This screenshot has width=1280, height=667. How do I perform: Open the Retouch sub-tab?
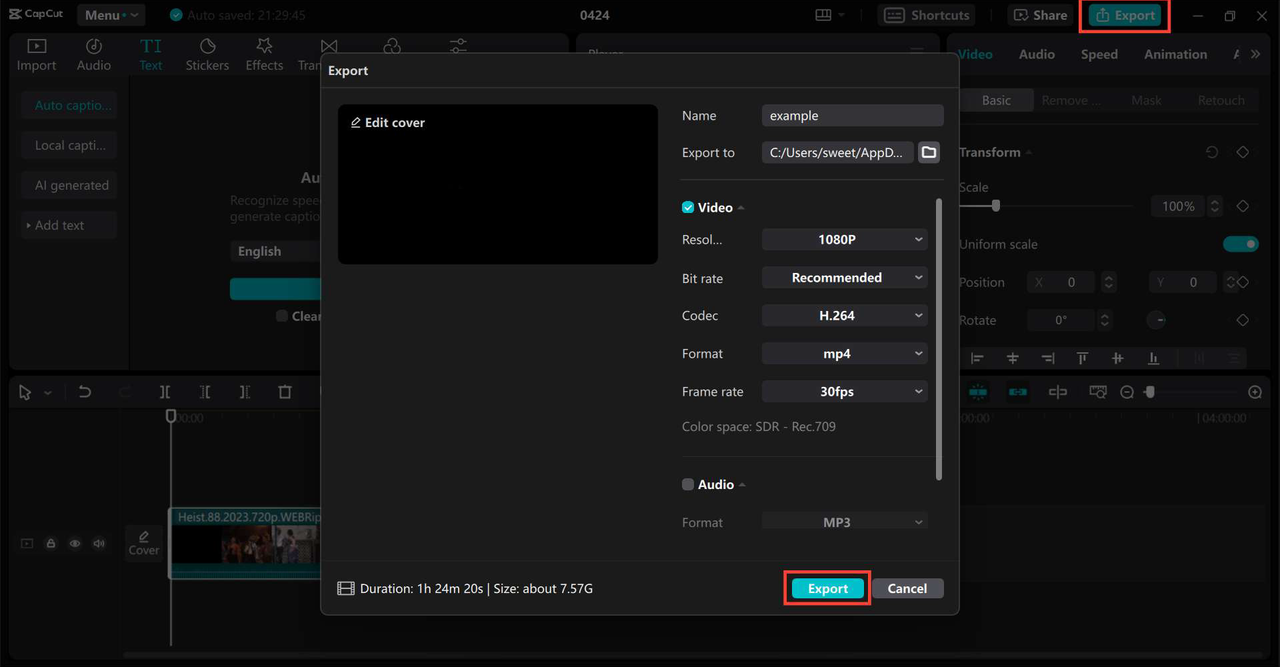point(1221,100)
